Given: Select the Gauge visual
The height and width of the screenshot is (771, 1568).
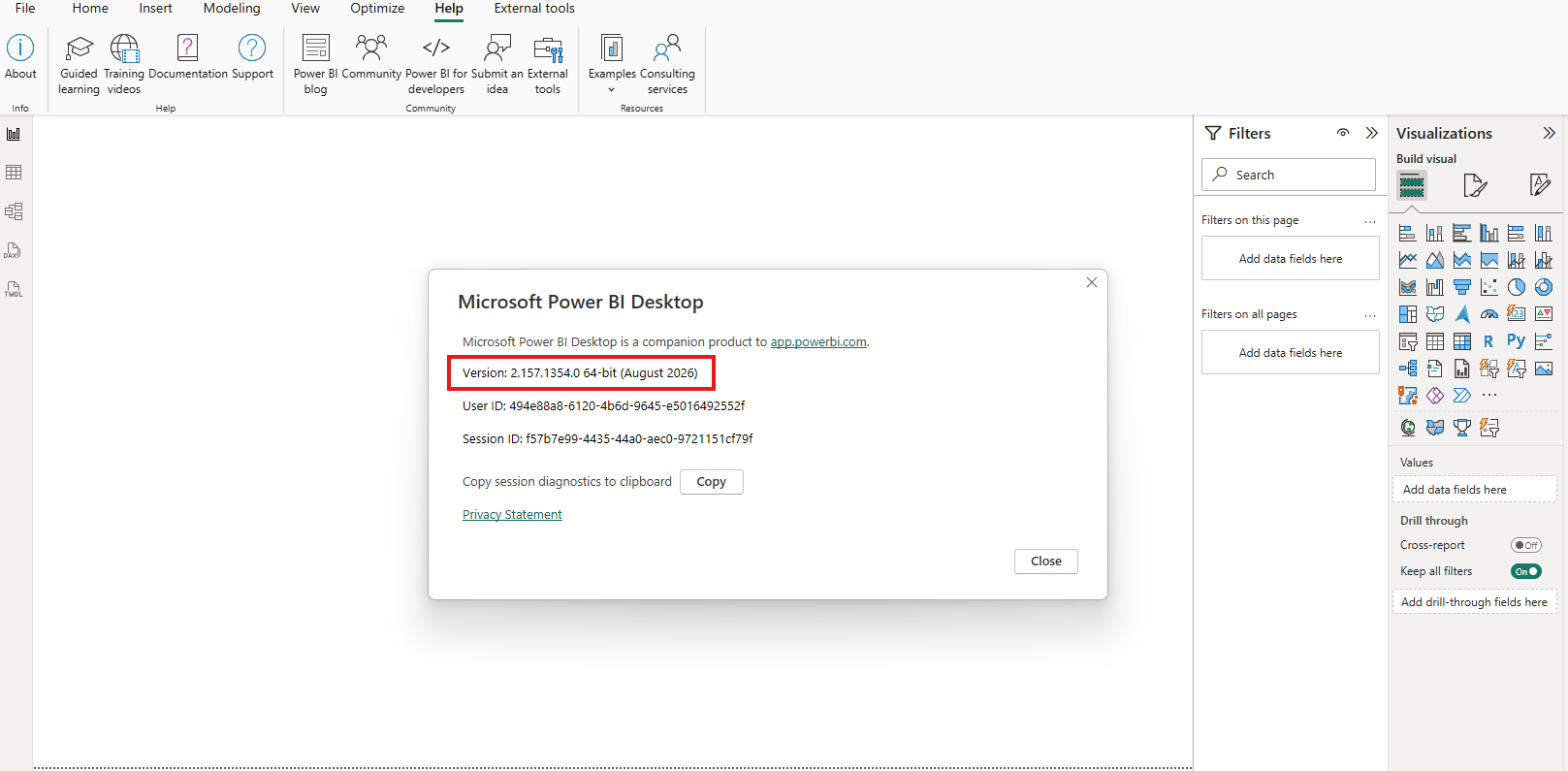Looking at the screenshot, I should point(1489,314).
